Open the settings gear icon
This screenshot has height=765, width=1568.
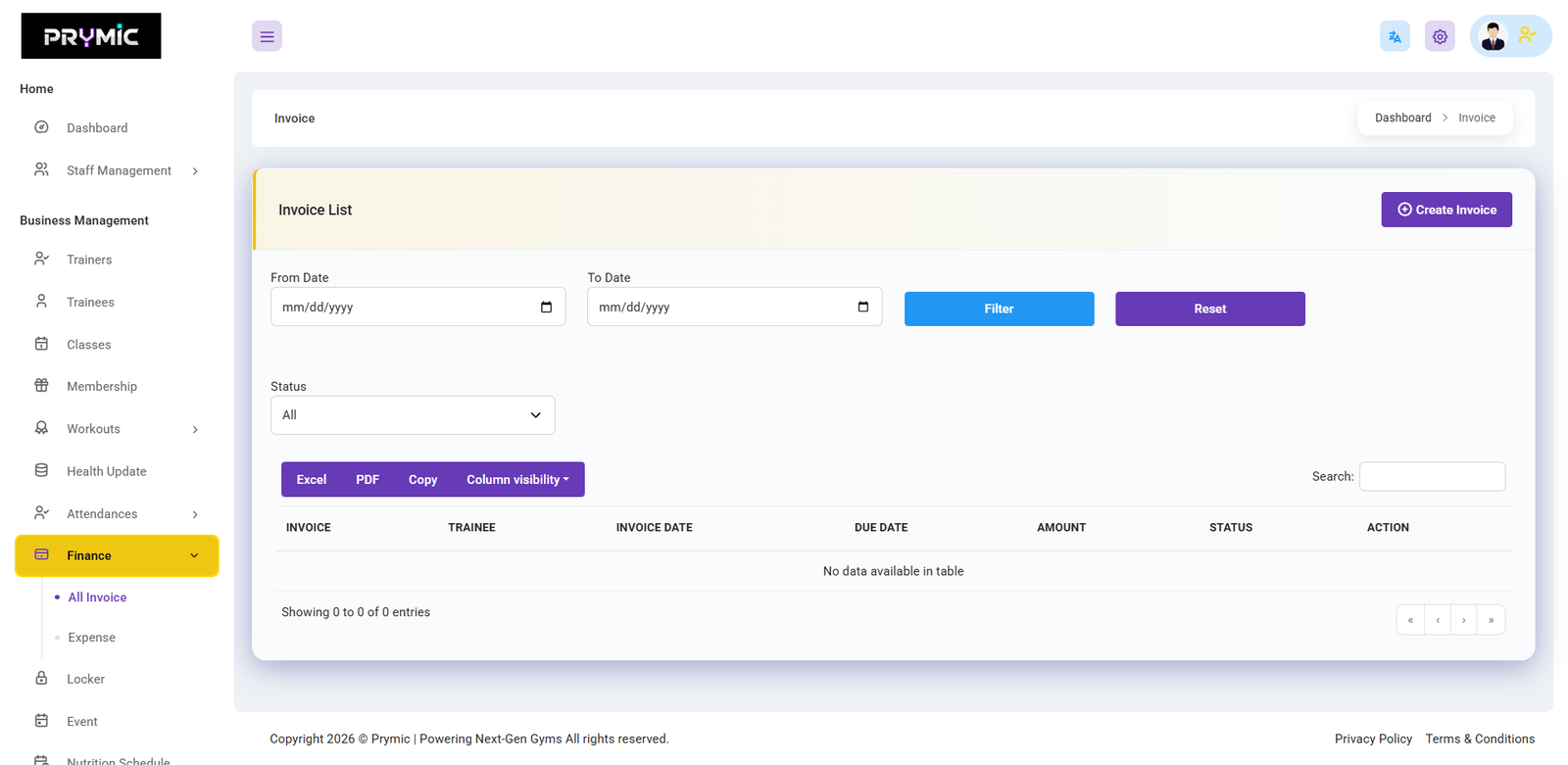click(1440, 36)
